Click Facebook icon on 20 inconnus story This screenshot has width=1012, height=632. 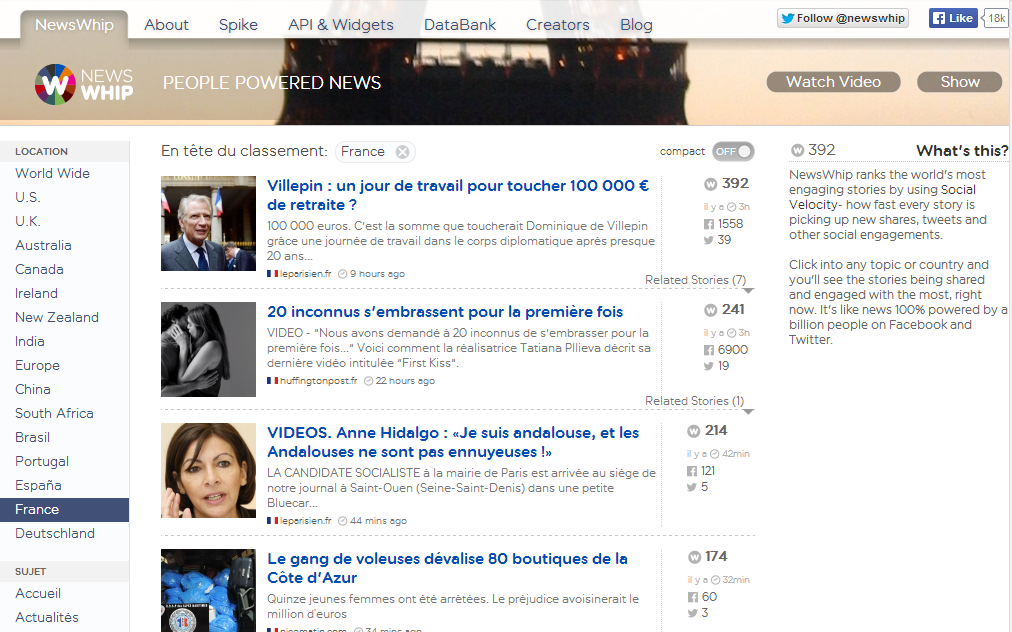[709, 351]
